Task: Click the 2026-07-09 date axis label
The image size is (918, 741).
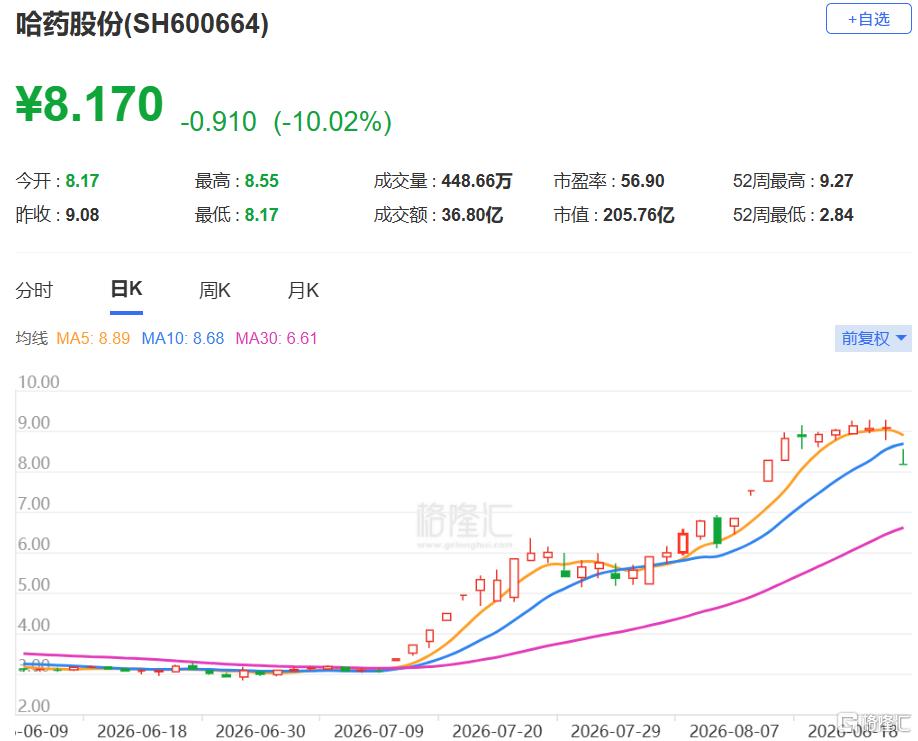Action: tap(379, 731)
